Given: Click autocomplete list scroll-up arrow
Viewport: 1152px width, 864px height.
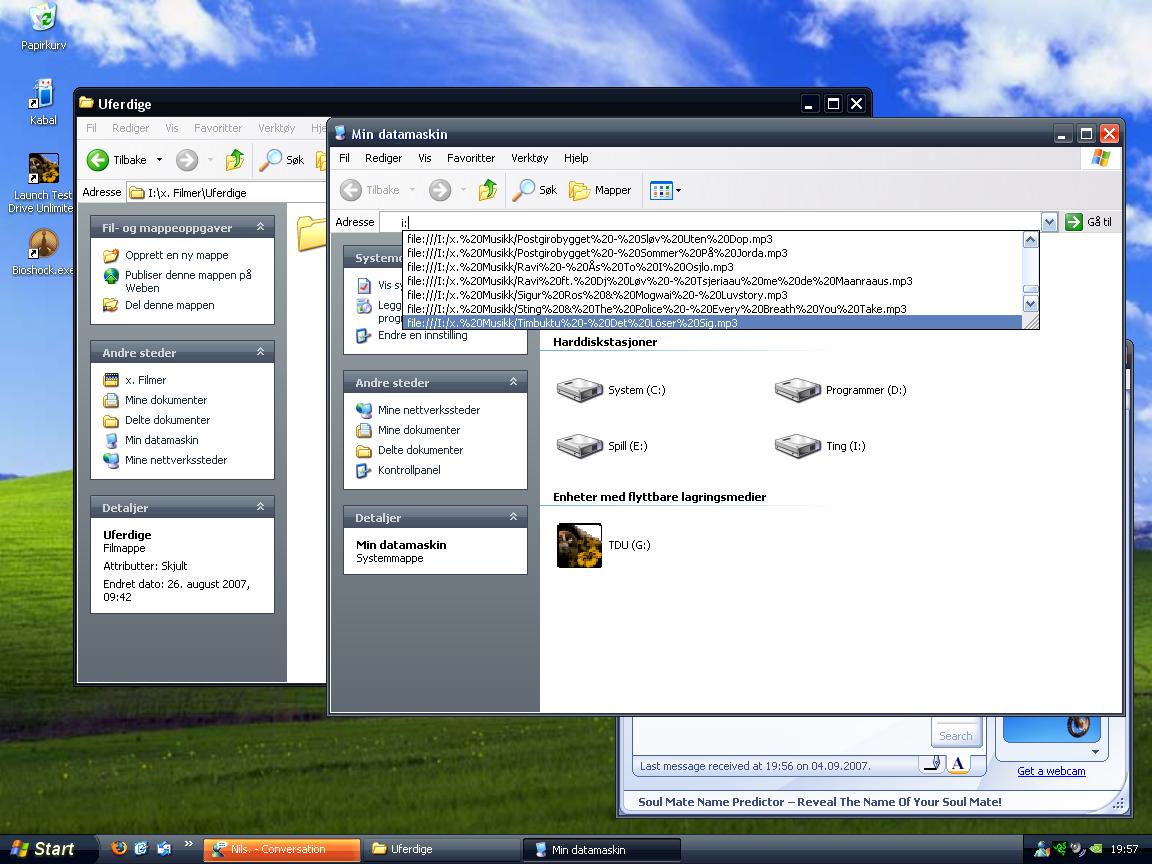Looking at the screenshot, I should [1031, 240].
